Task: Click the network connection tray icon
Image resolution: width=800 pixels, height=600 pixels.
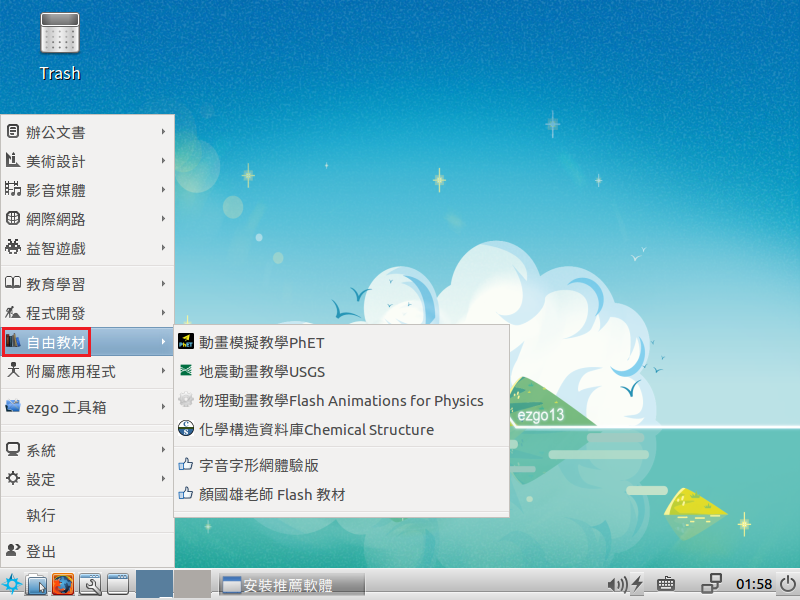Action: click(x=711, y=583)
